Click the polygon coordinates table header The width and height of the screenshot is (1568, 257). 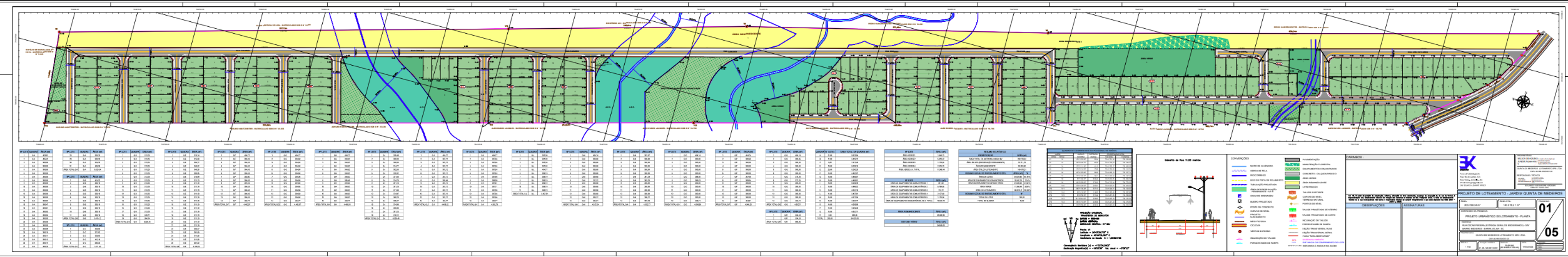[1089, 150]
